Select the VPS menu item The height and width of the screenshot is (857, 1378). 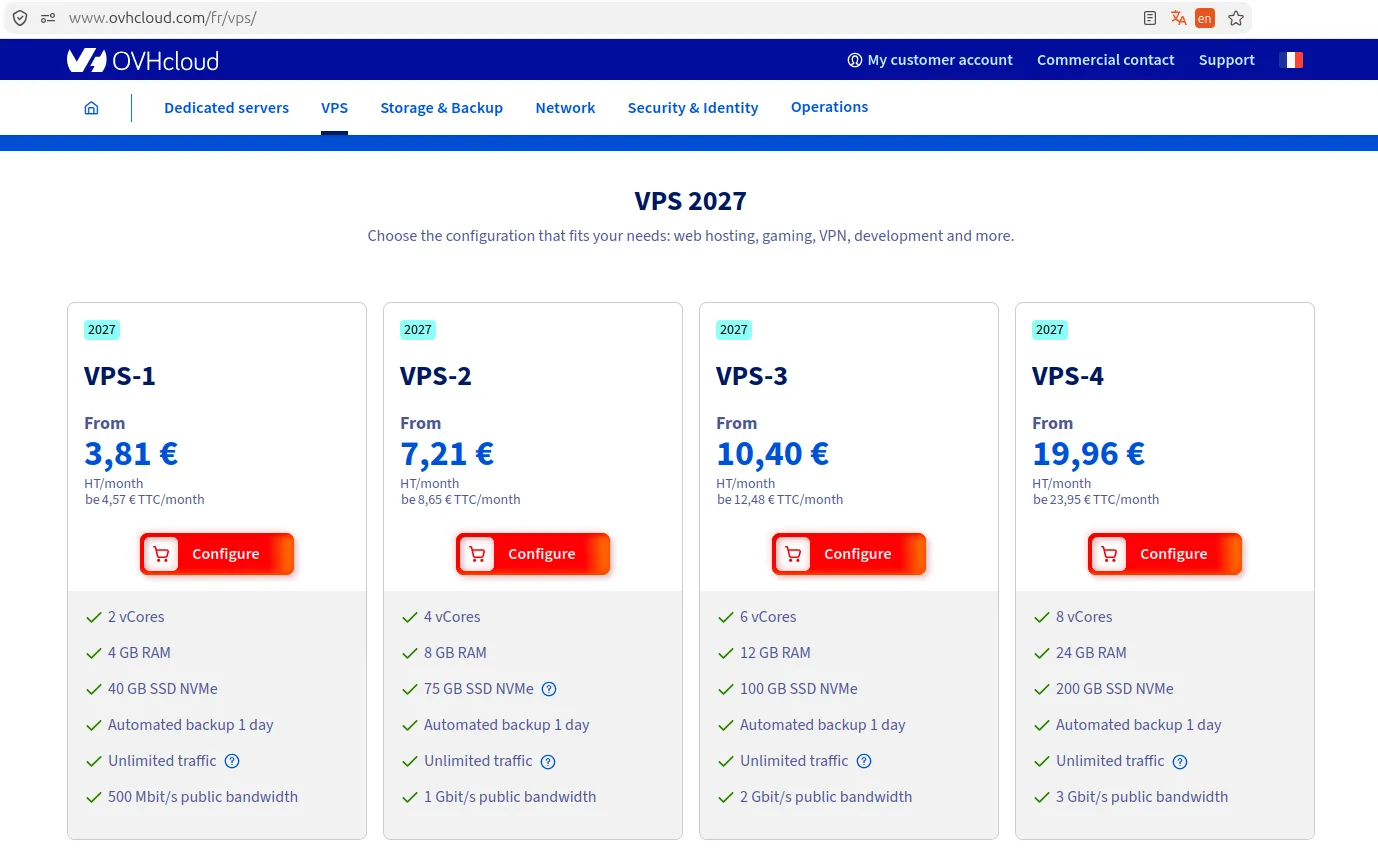coord(335,108)
